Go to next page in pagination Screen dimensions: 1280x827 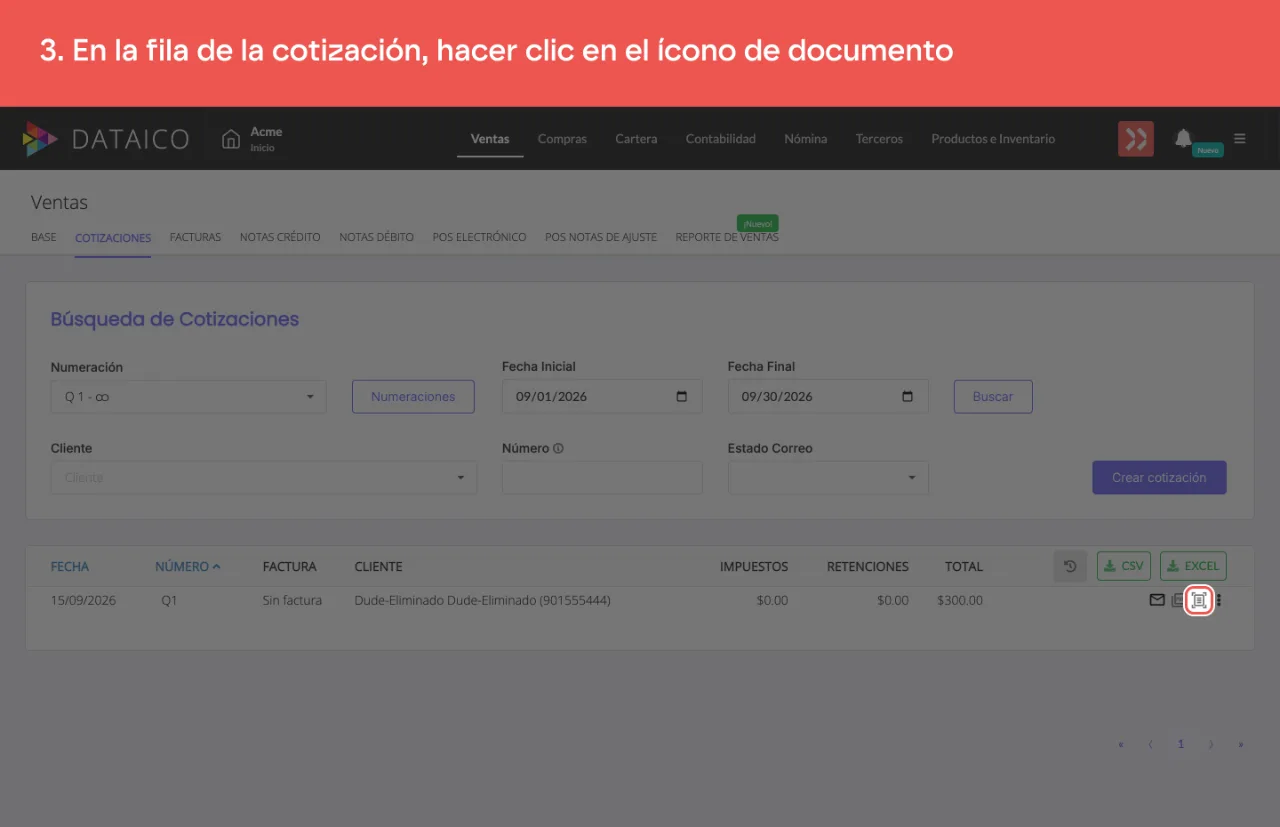[1211, 744]
